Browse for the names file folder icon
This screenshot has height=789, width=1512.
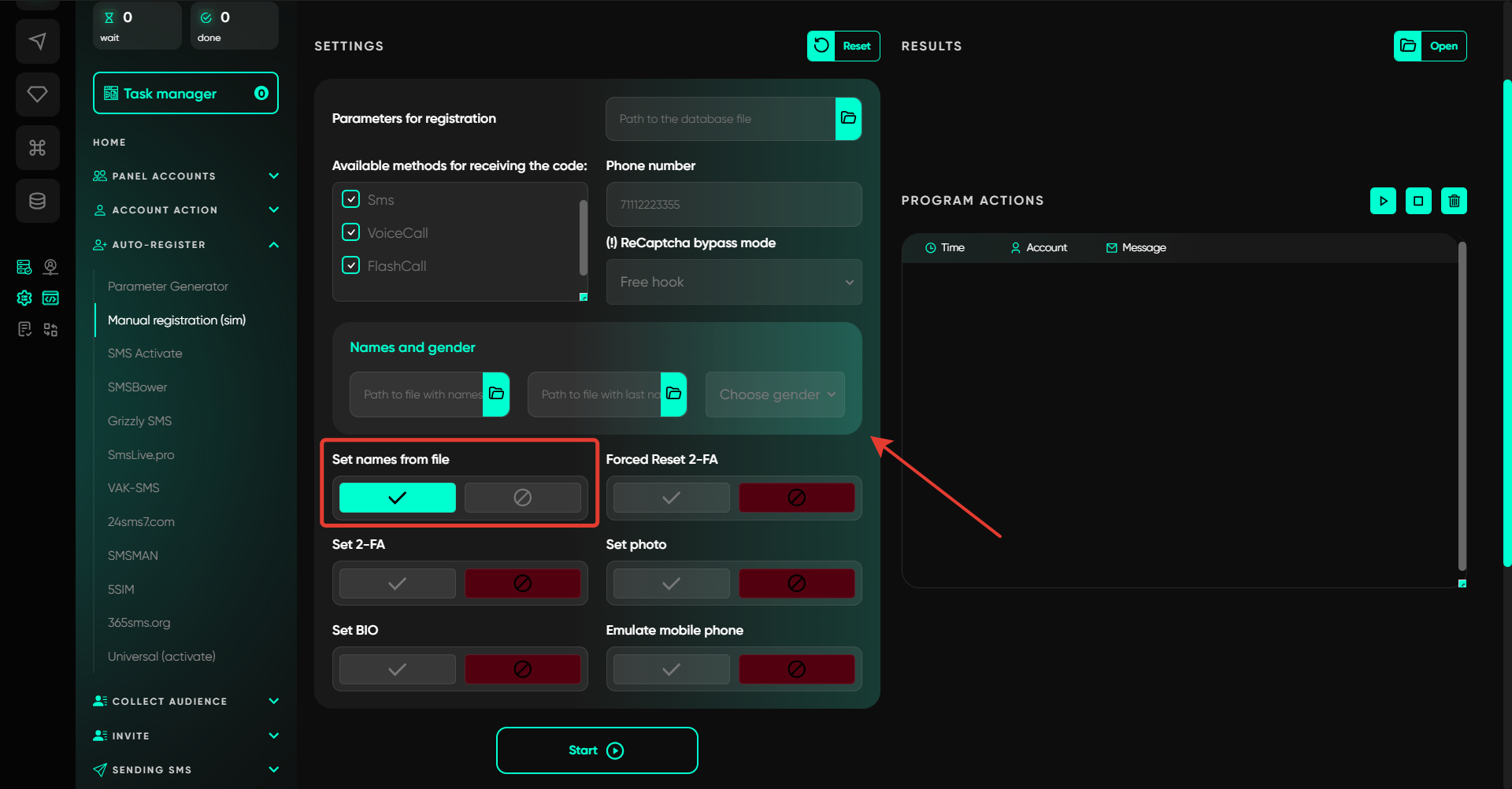click(496, 394)
